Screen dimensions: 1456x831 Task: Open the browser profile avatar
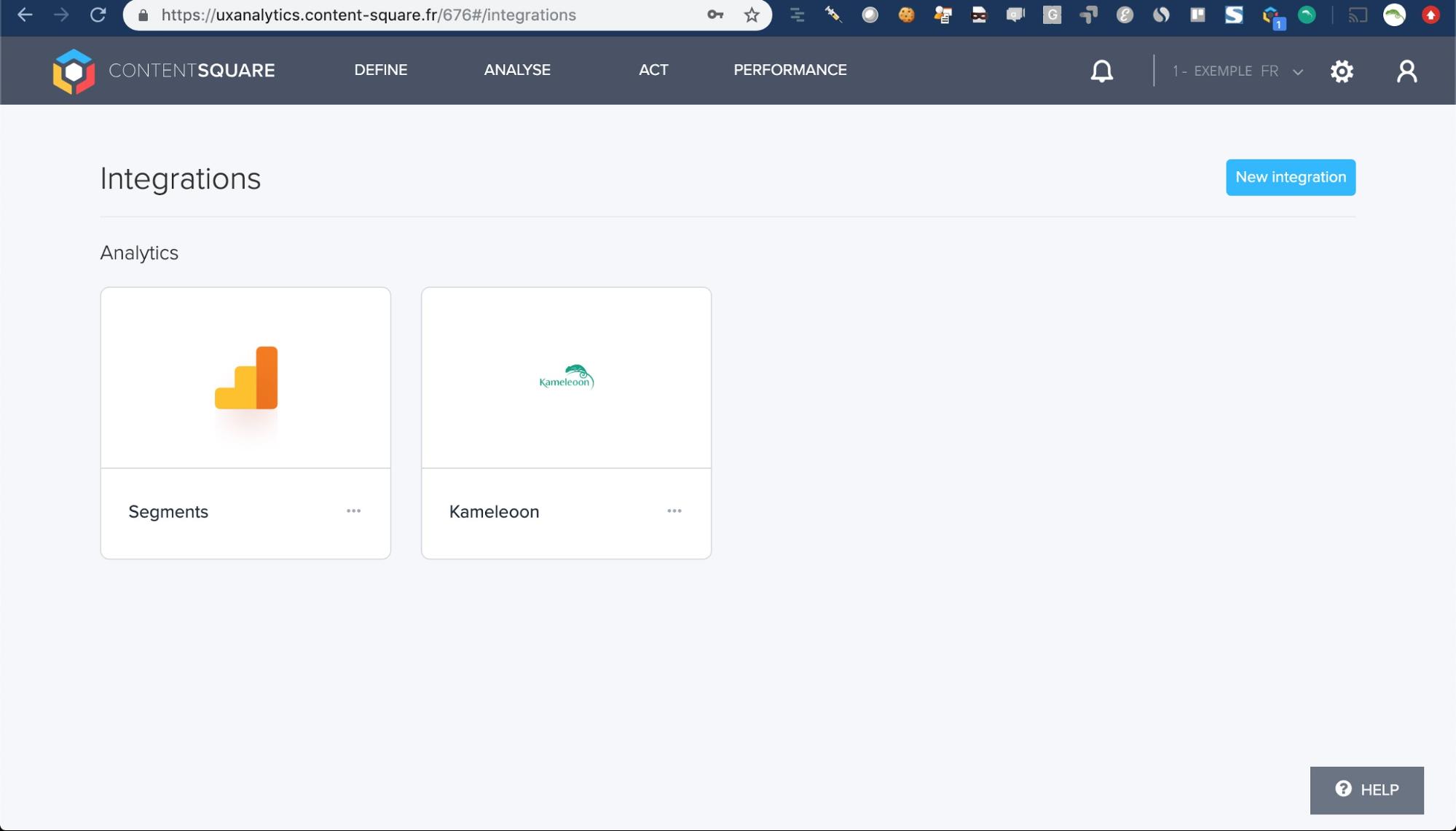pos(1394,15)
